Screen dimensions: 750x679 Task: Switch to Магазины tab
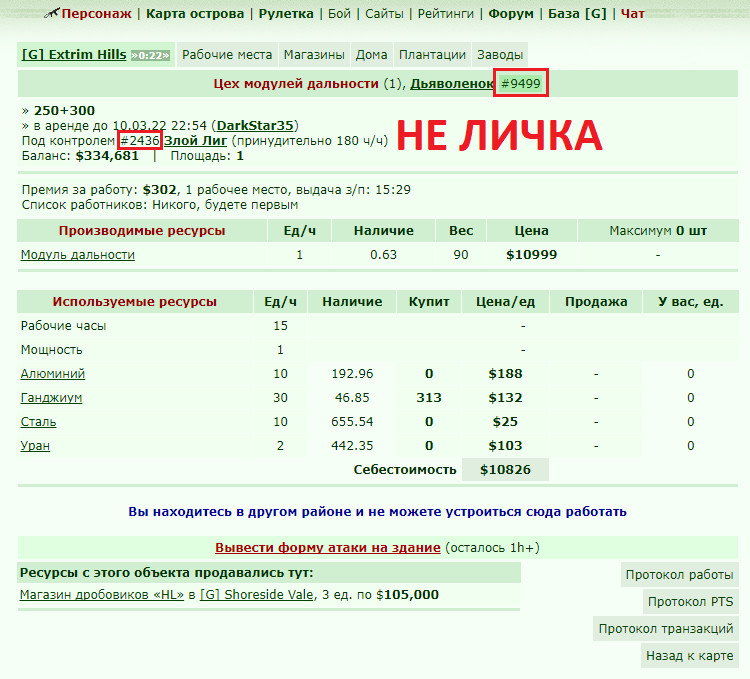(314, 55)
